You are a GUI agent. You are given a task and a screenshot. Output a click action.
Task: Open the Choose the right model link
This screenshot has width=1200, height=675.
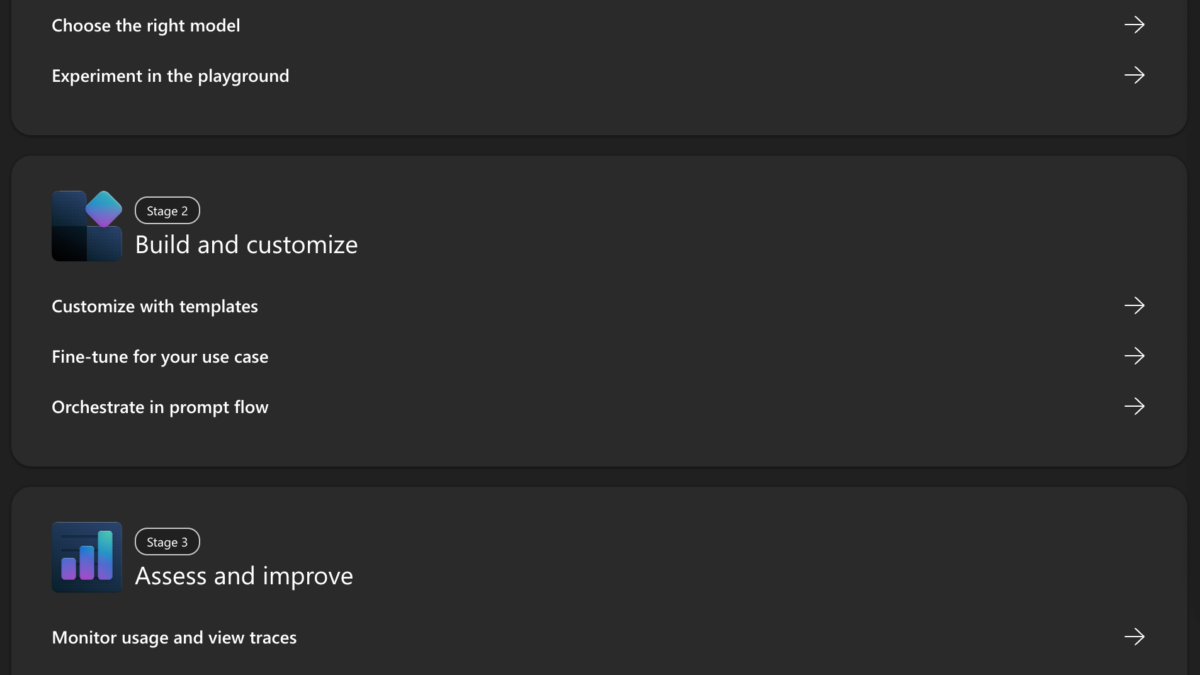click(x=146, y=25)
